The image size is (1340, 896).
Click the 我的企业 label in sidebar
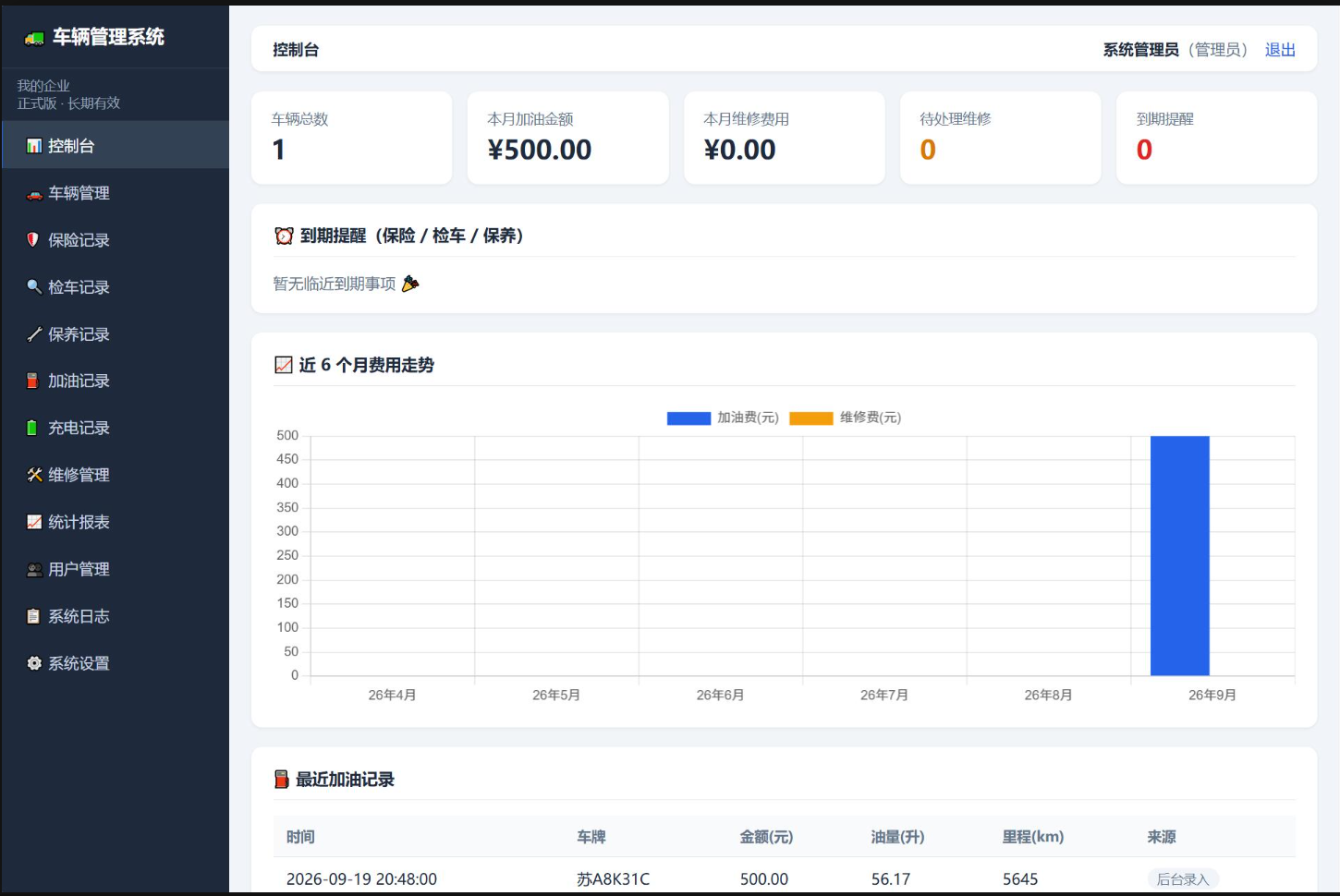[43, 85]
